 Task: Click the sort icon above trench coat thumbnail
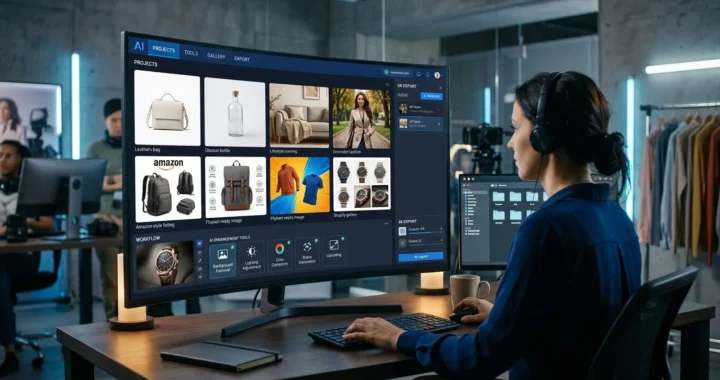(387, 84)
